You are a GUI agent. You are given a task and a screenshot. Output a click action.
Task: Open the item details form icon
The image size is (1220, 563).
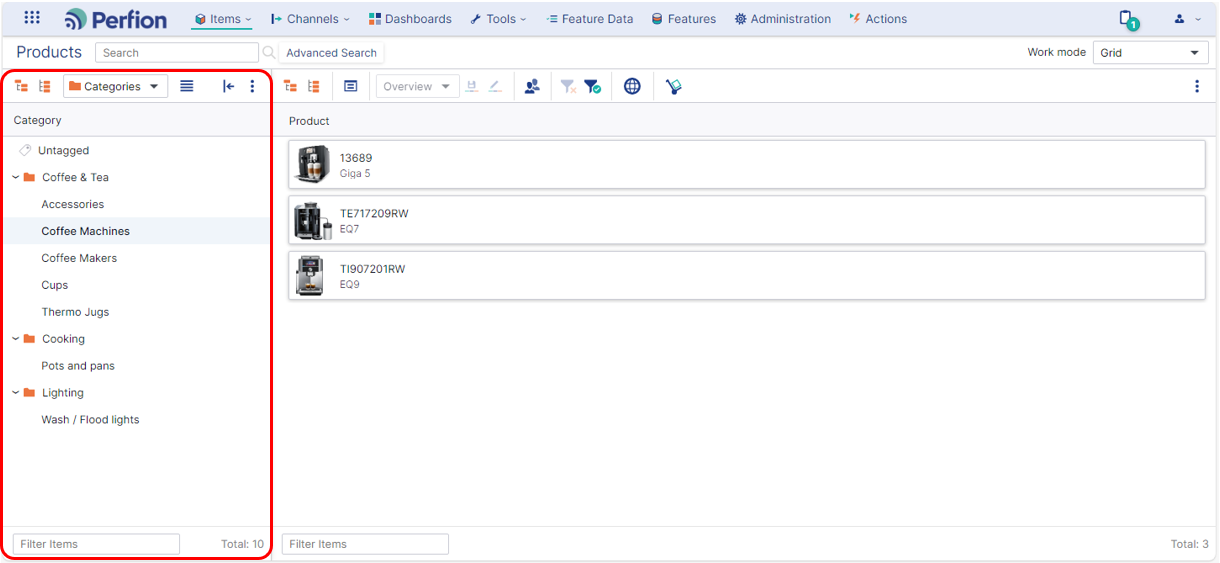350,86
